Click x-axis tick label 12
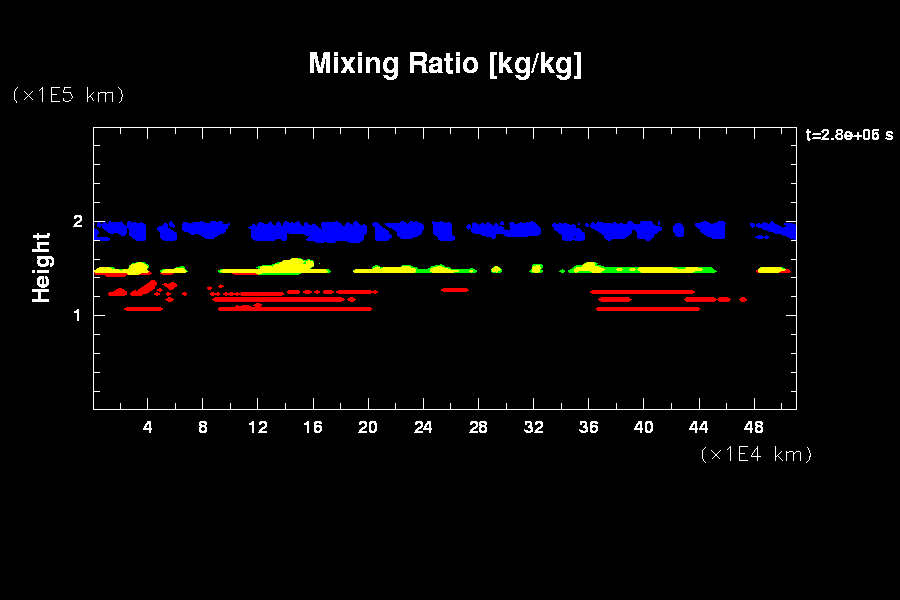Image resolution: width=900 pixels, height=600 pixels. click(258, 427)
